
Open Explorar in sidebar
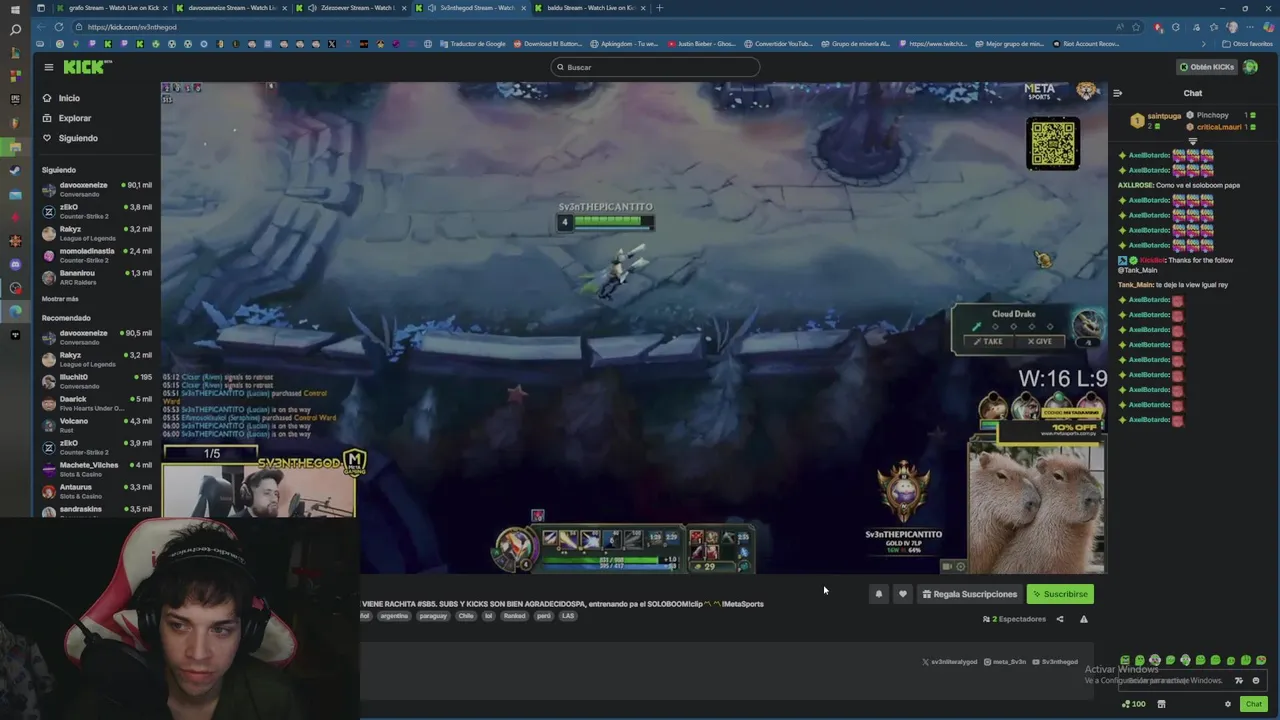click(66, 118)
